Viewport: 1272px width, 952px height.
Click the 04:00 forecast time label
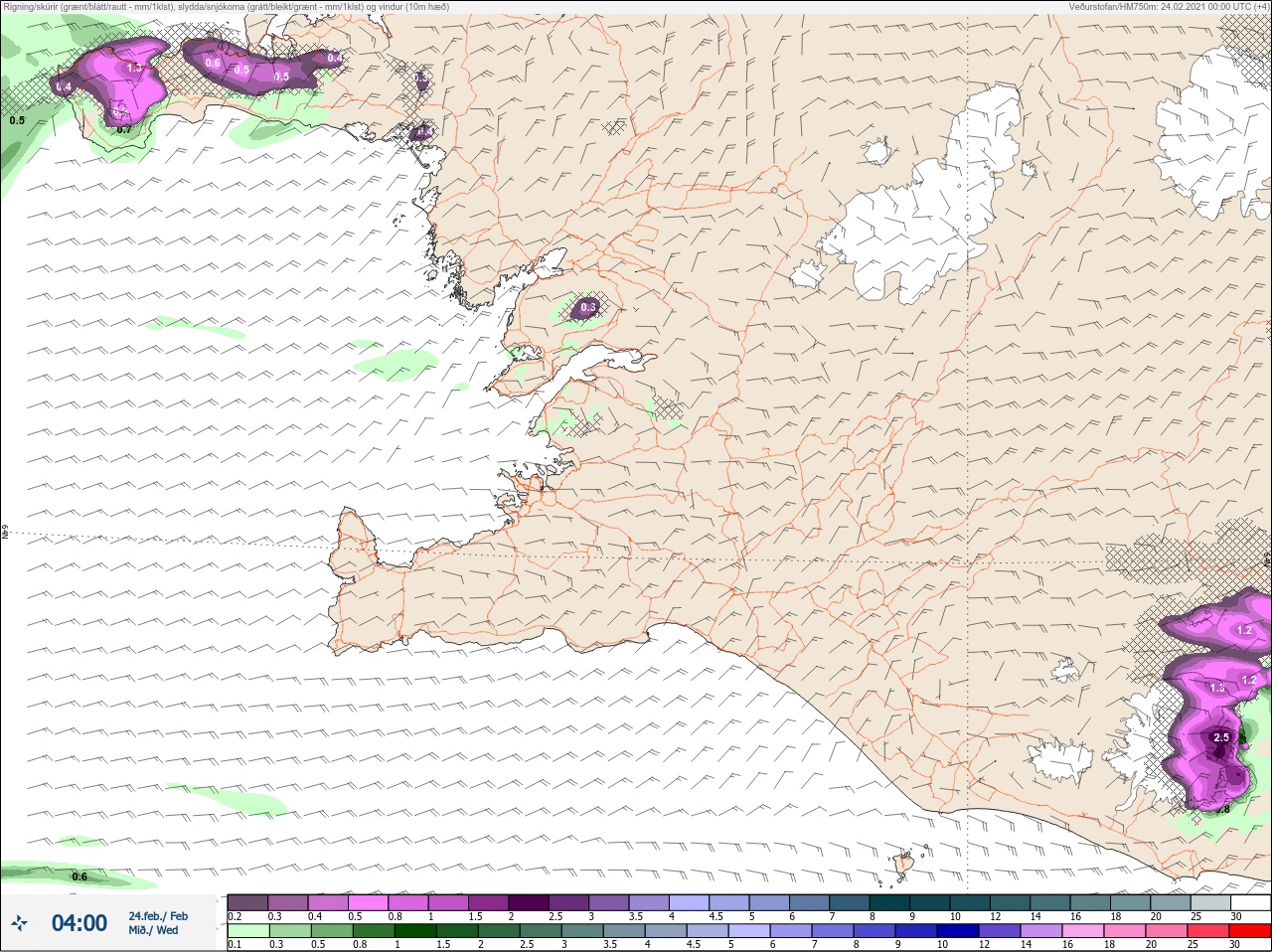tap(79, 923)
